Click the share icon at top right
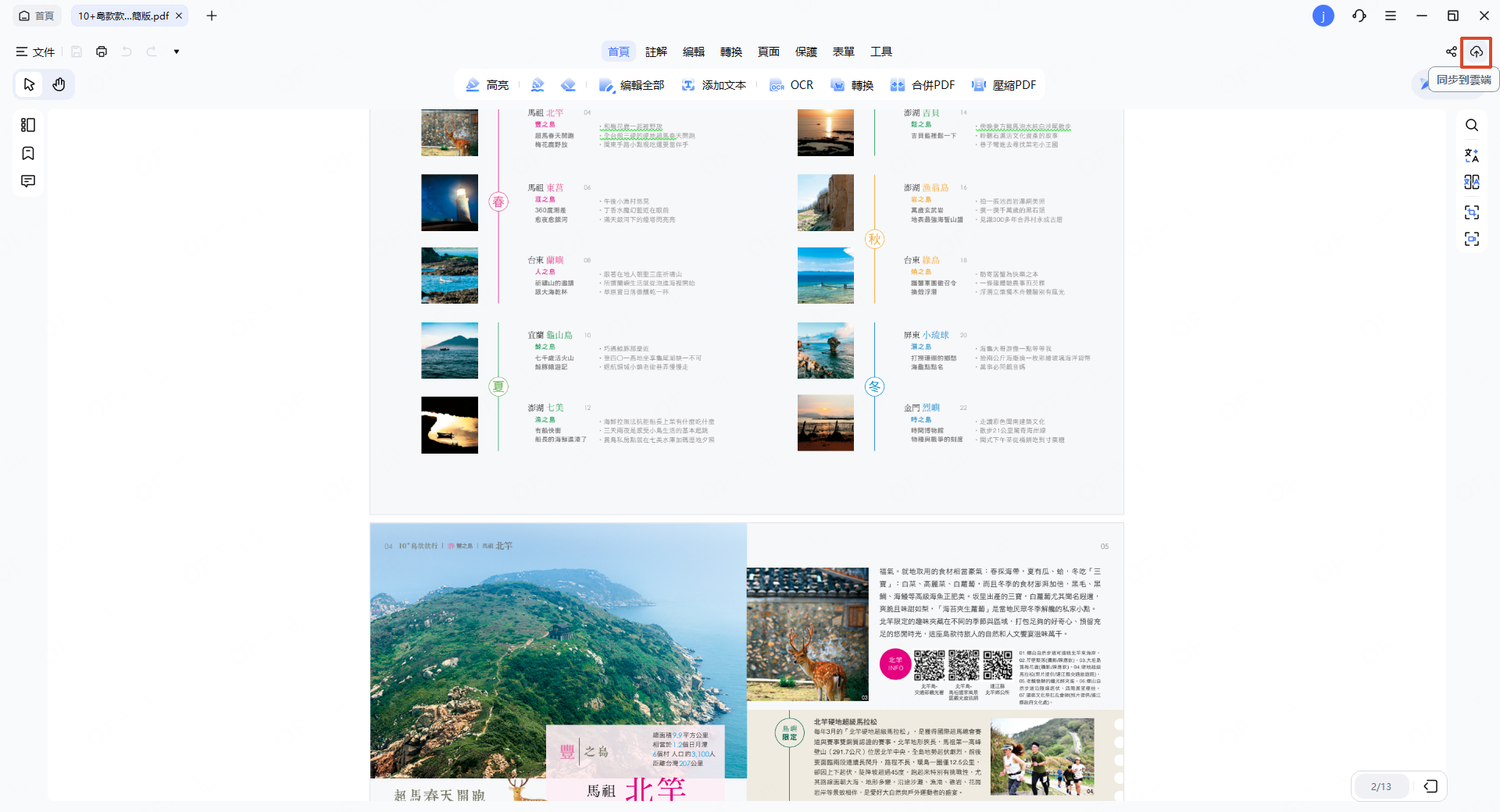Screen dimensions: 1500x812 point(1452,52)
